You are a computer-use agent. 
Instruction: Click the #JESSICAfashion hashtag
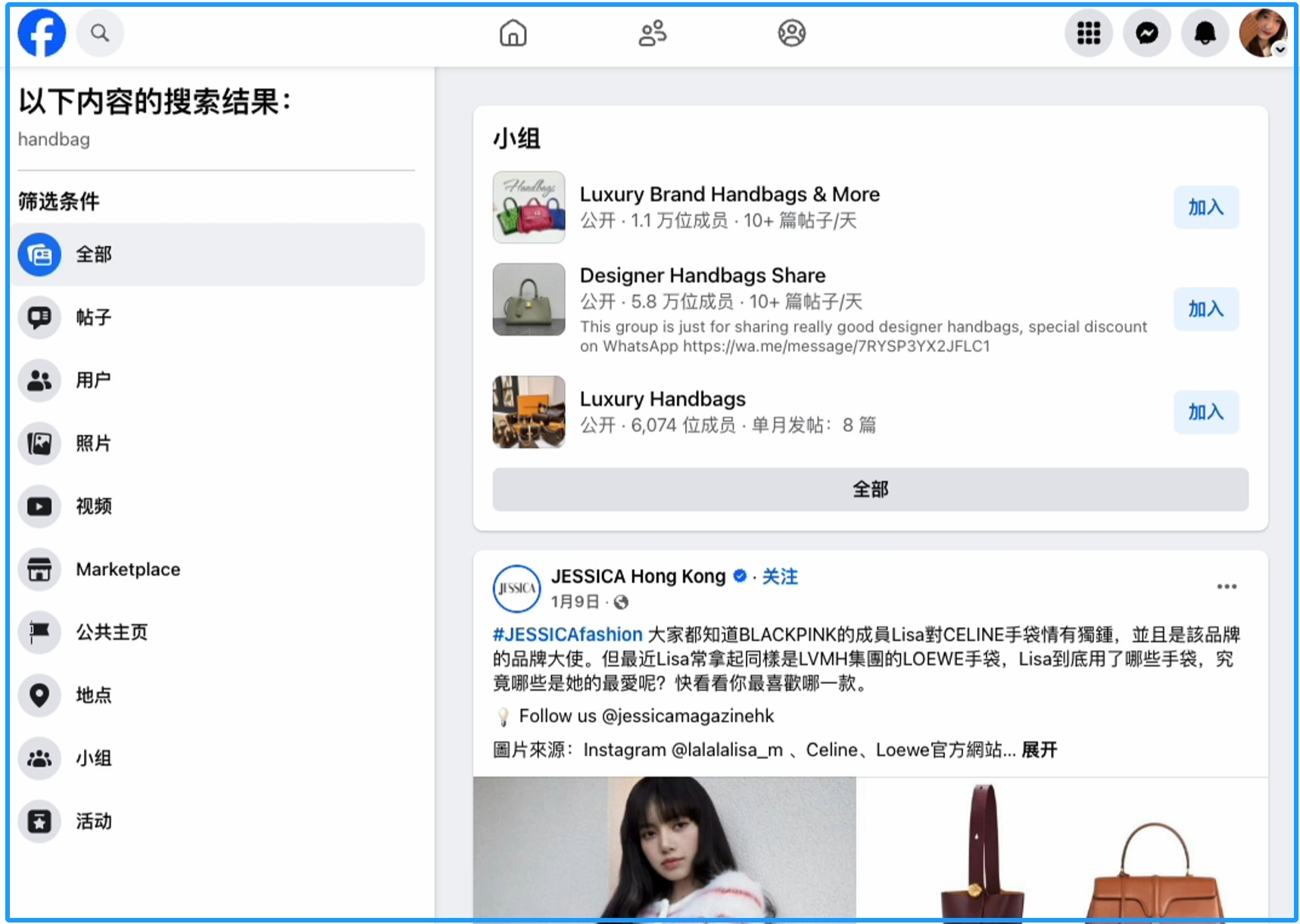click(x=568, y=634)
